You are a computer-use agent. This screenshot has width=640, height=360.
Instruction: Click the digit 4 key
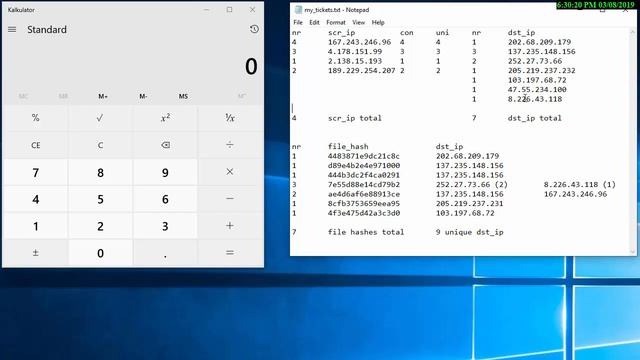36,199
